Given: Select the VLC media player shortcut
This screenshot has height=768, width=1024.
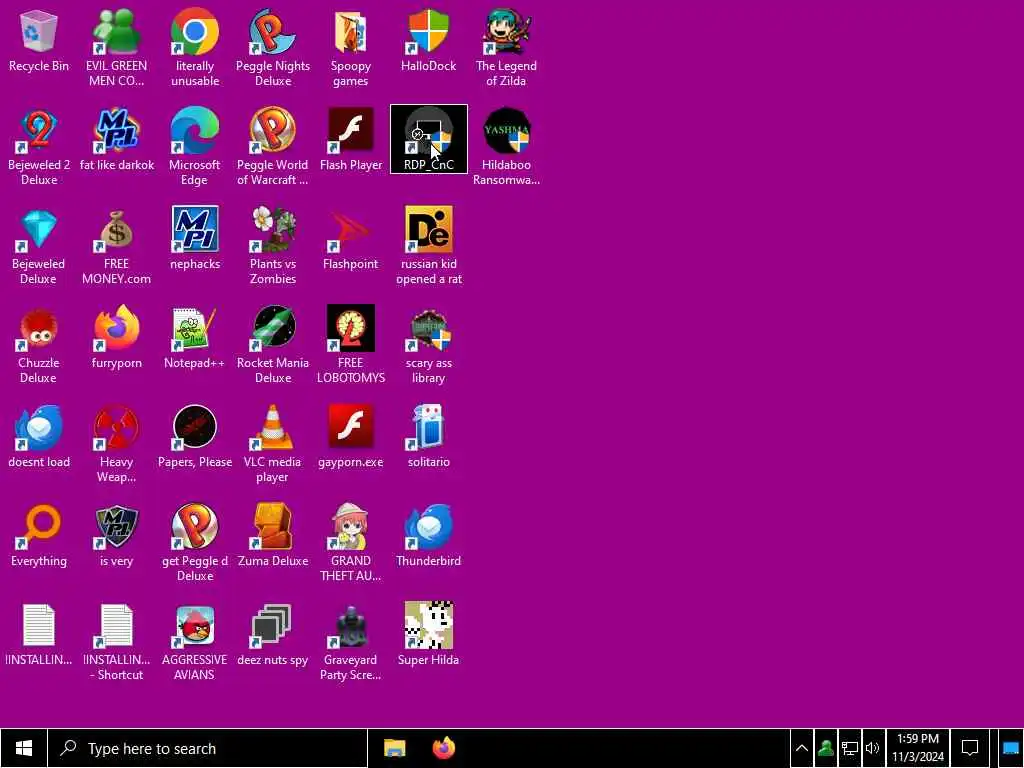Looking at the screenshot, I should point(273,444).
